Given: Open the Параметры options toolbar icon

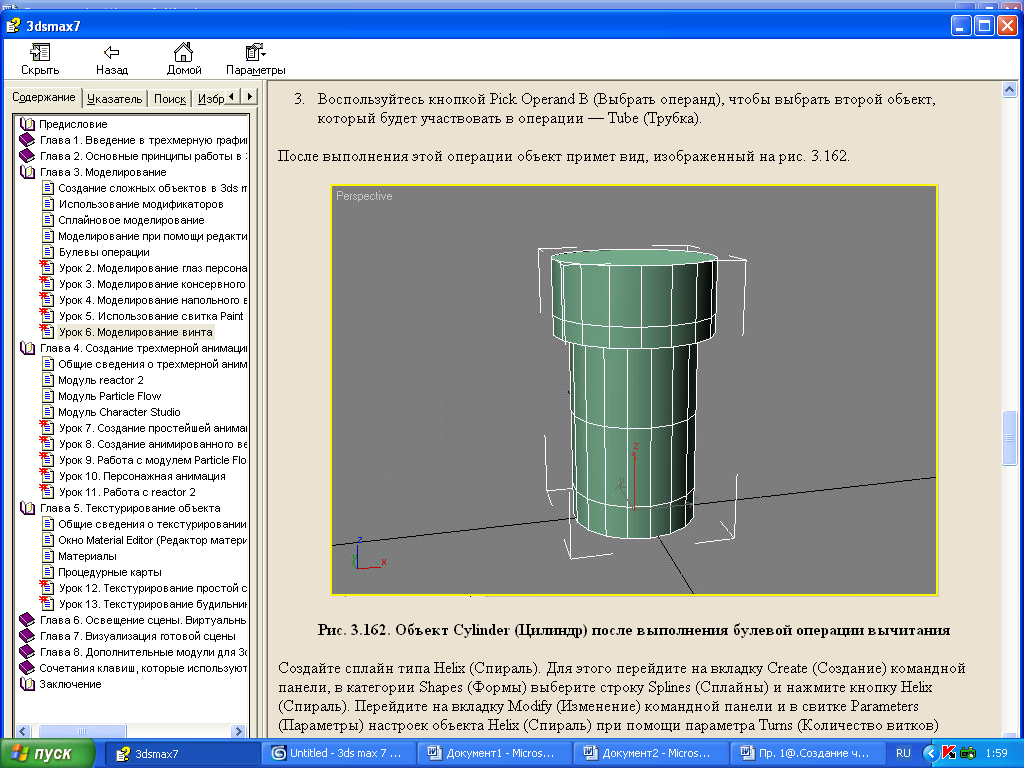Looking at the screenshot, I should point(255,52).
